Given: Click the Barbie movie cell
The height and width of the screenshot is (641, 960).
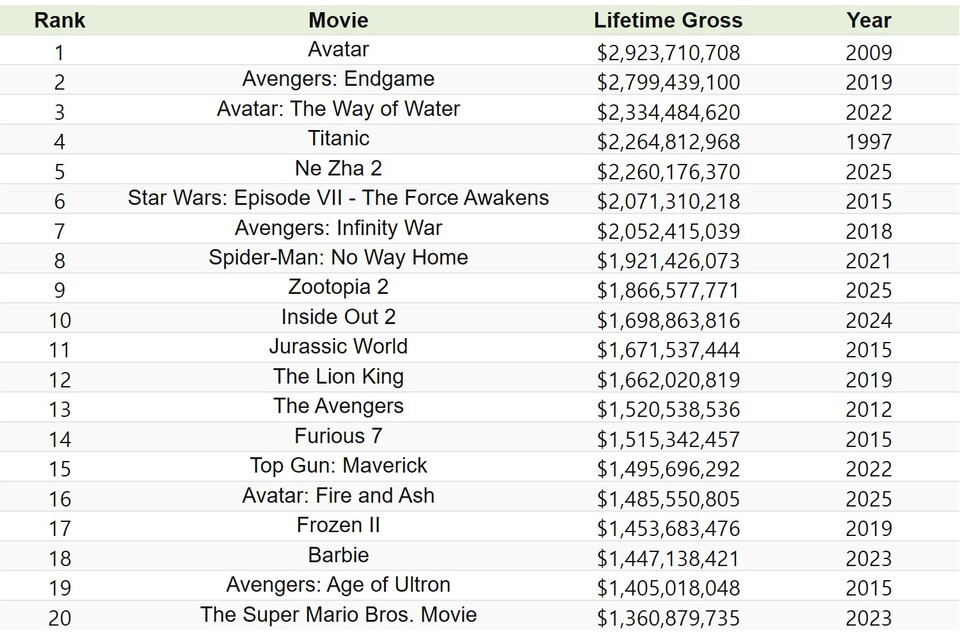Looking at the screenshot, I should tap(338, 555).
